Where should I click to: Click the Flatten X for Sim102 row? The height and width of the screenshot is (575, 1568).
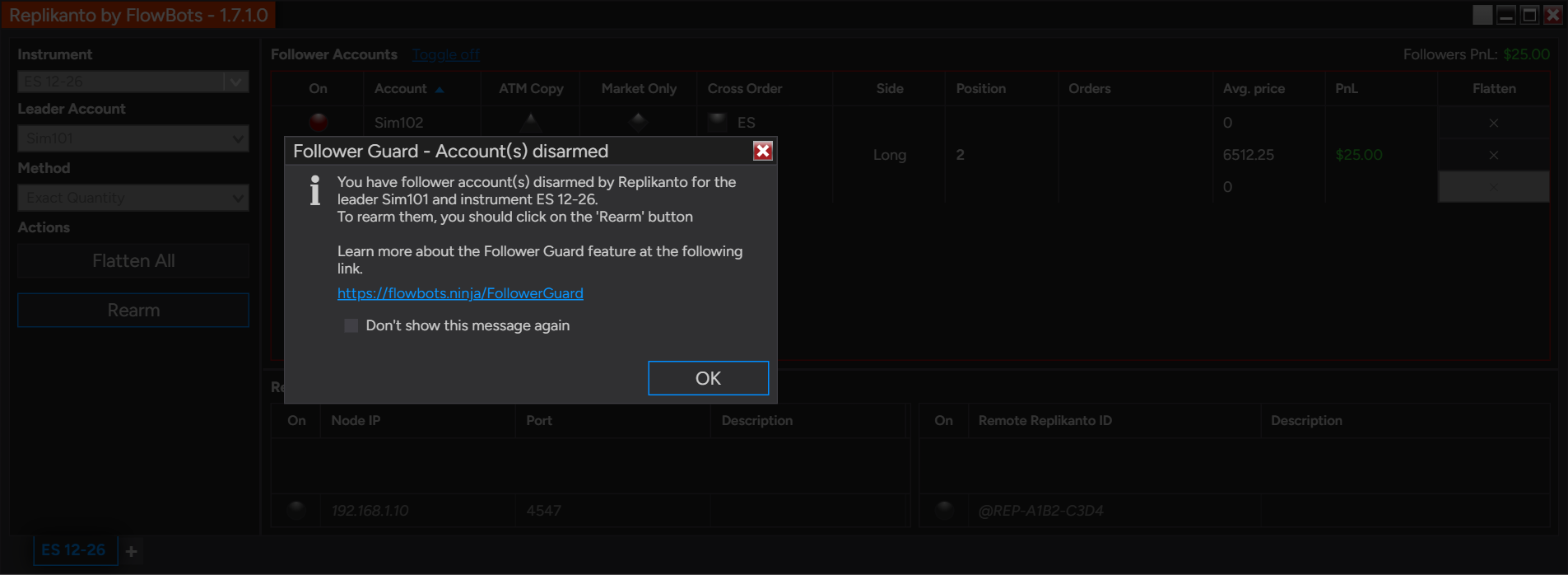pyautogui.click(x=1494, y=123)
